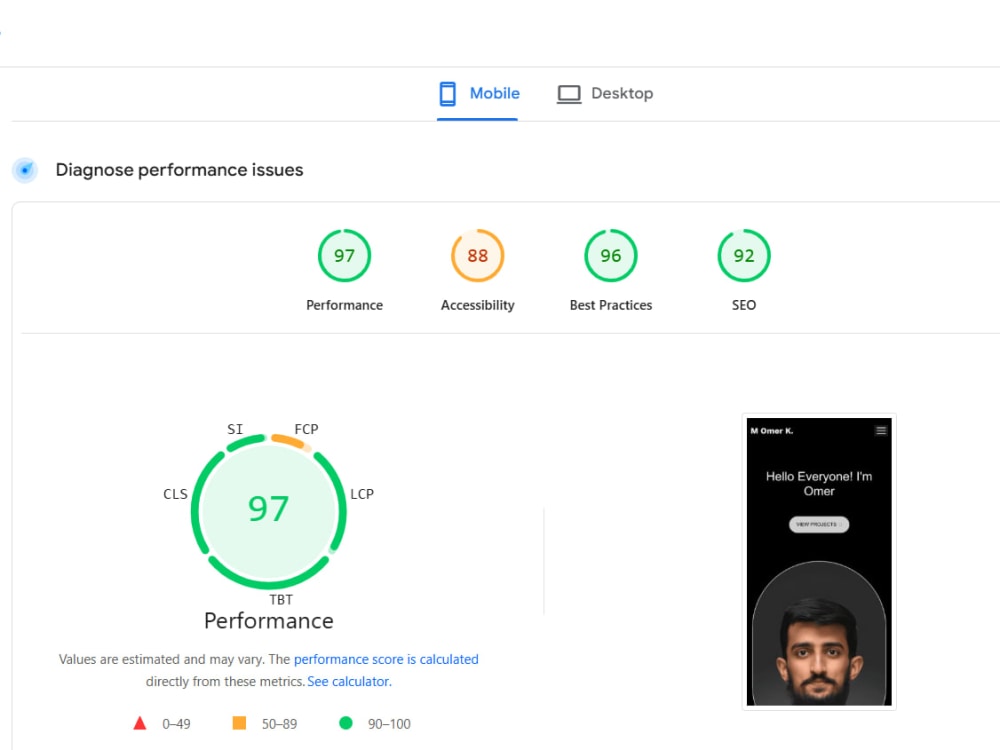Click the desktop laptop icon
1000x750 pixels.
tap(569, 94)
